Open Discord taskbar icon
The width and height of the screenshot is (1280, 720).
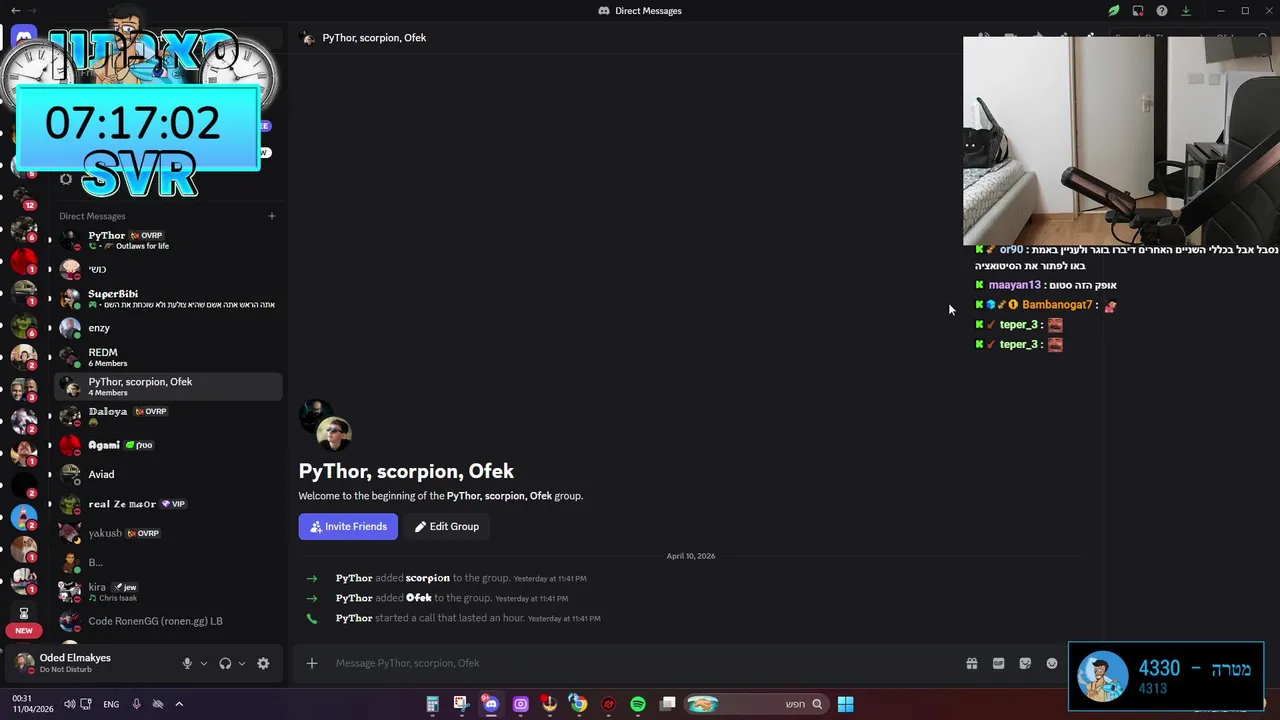tap(491, 704)
